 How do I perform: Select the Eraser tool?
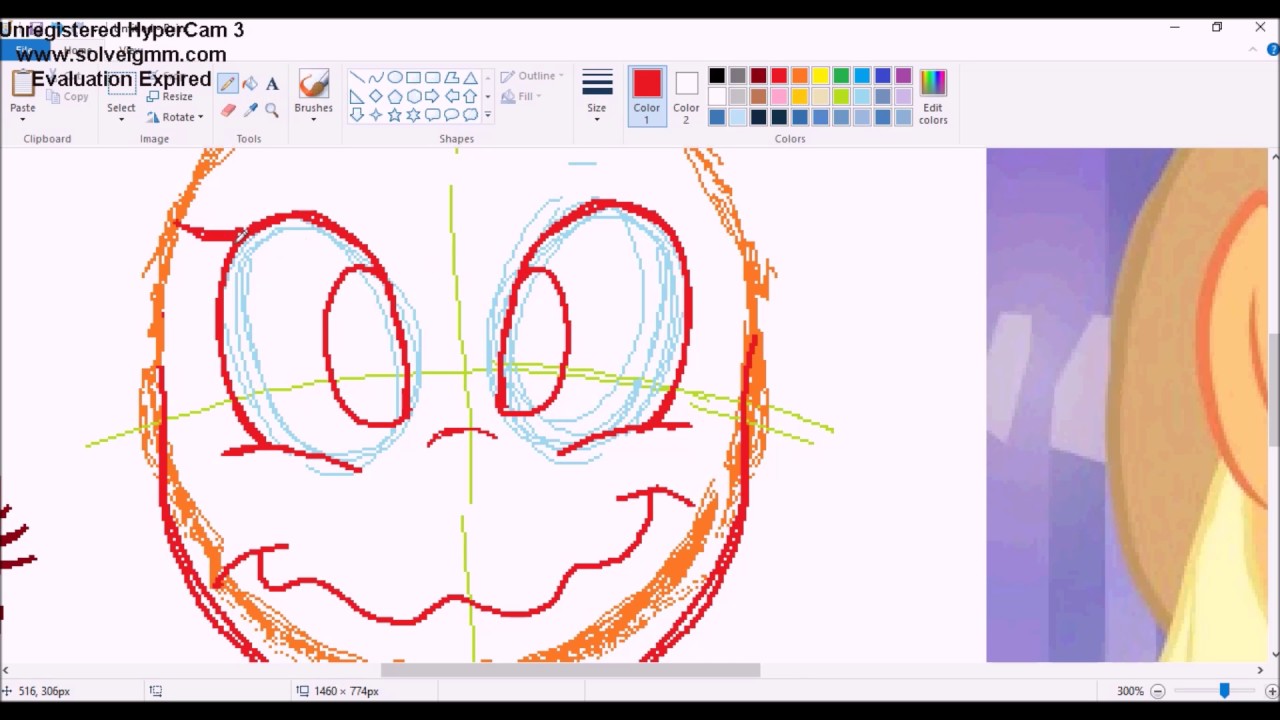coord(228,110)
